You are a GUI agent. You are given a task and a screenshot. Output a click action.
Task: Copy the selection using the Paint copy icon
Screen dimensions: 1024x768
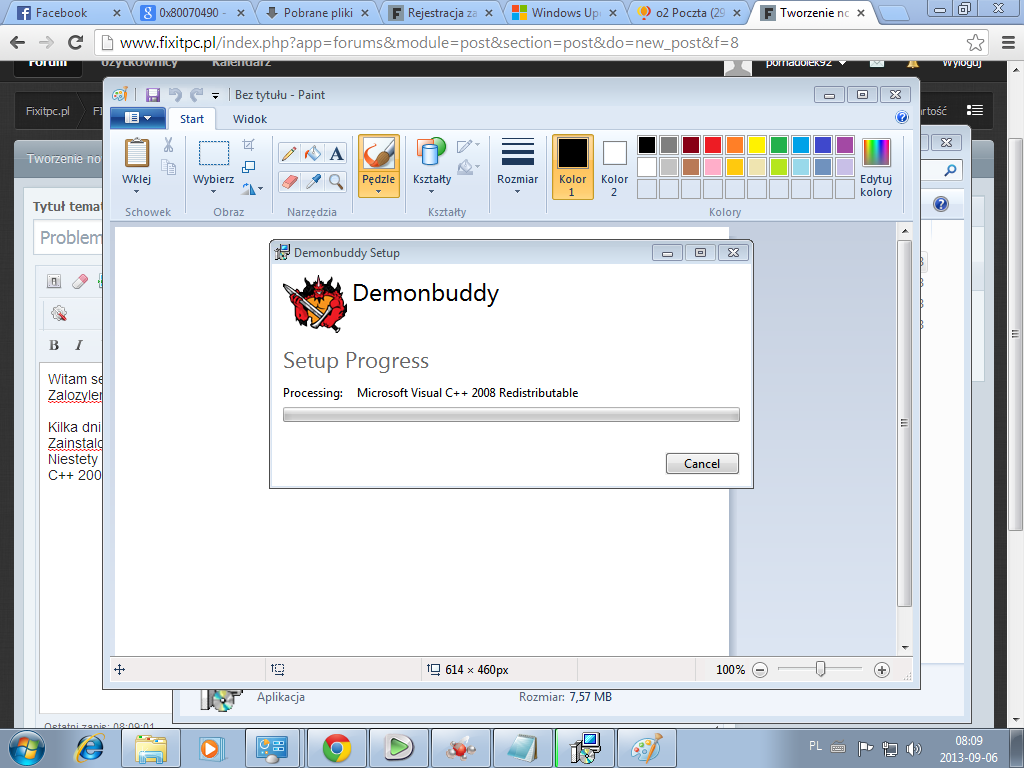(168, 167)
